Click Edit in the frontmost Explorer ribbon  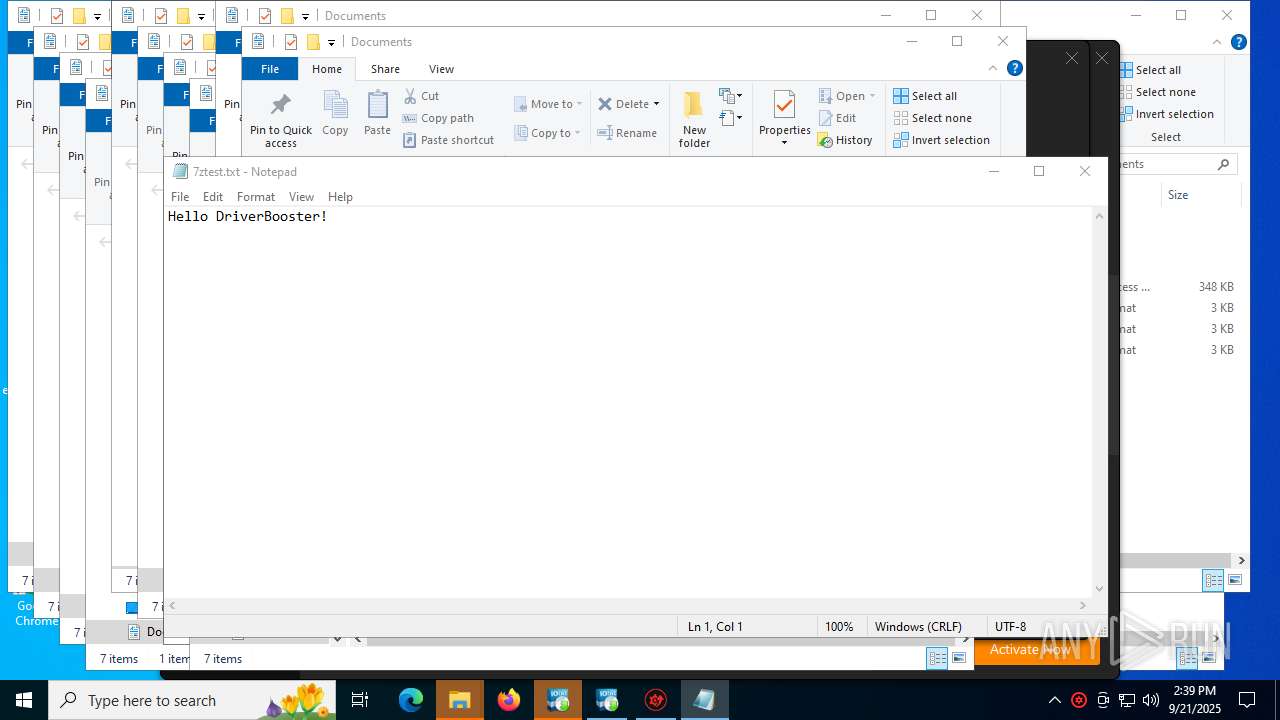click(x=837, y=118)
